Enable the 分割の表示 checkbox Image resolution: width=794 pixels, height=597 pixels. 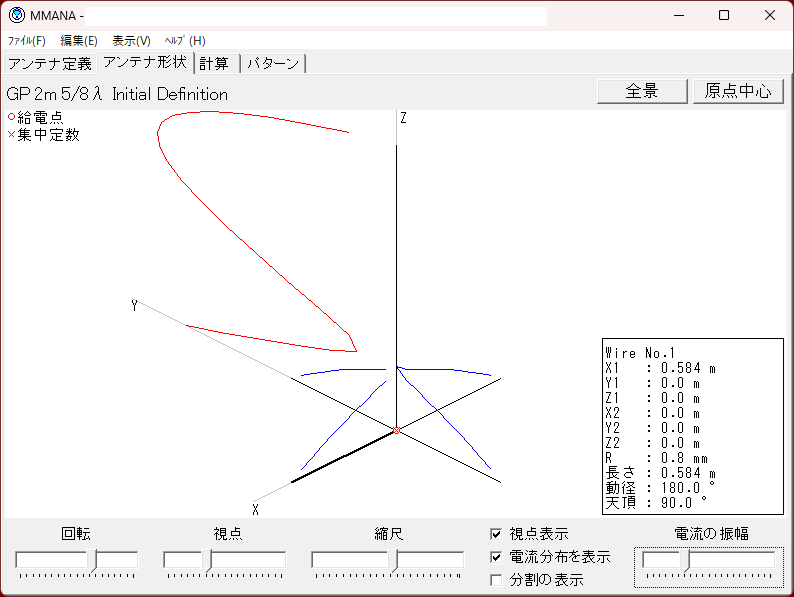coord(497,579)
